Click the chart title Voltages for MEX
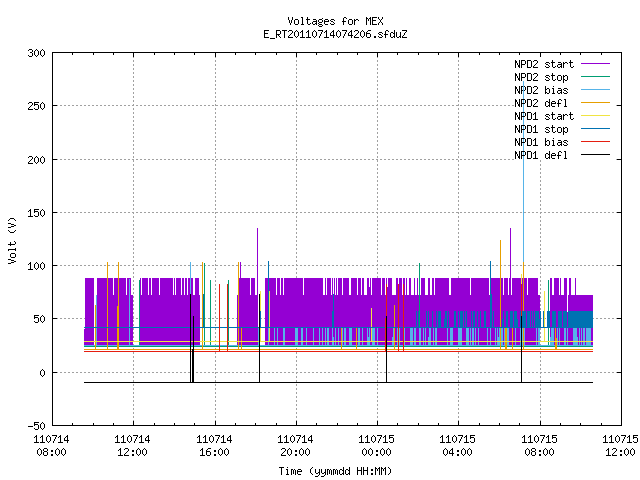Screen dimensions: 640x480 pos(335,21)
